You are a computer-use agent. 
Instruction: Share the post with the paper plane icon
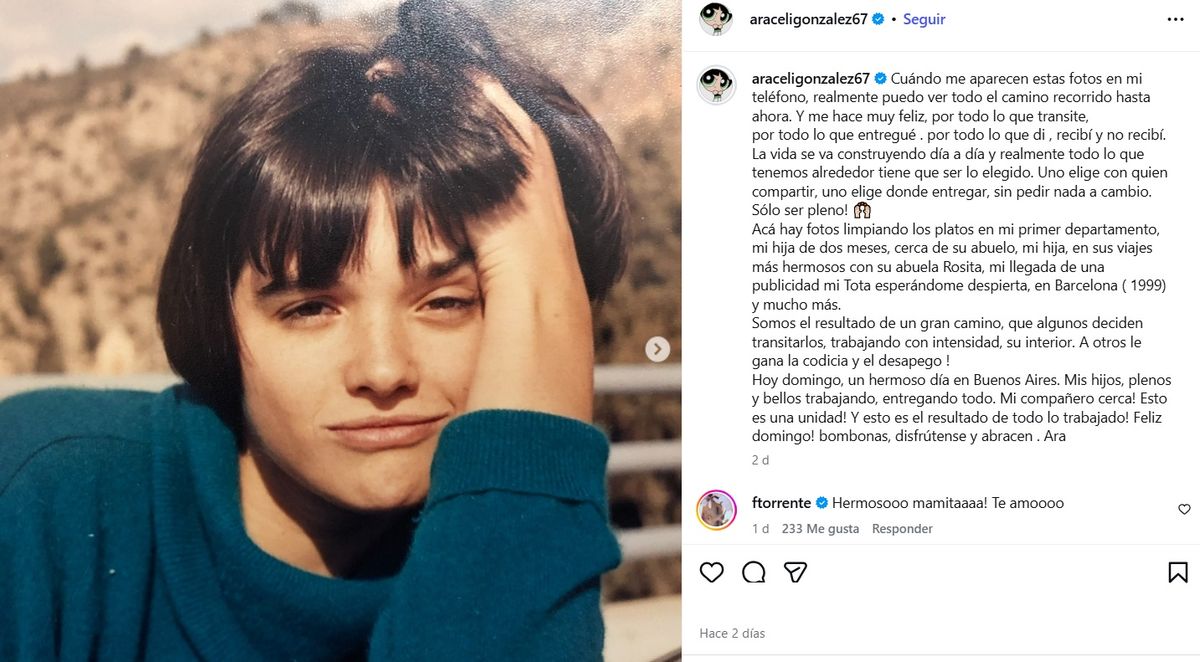795,572
